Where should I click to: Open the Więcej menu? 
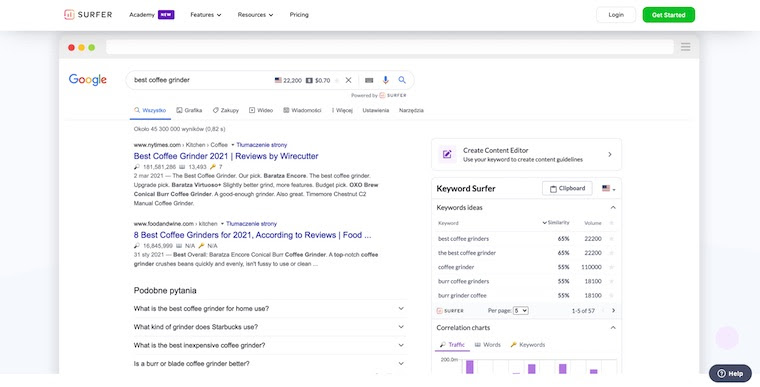pos(342,111)
